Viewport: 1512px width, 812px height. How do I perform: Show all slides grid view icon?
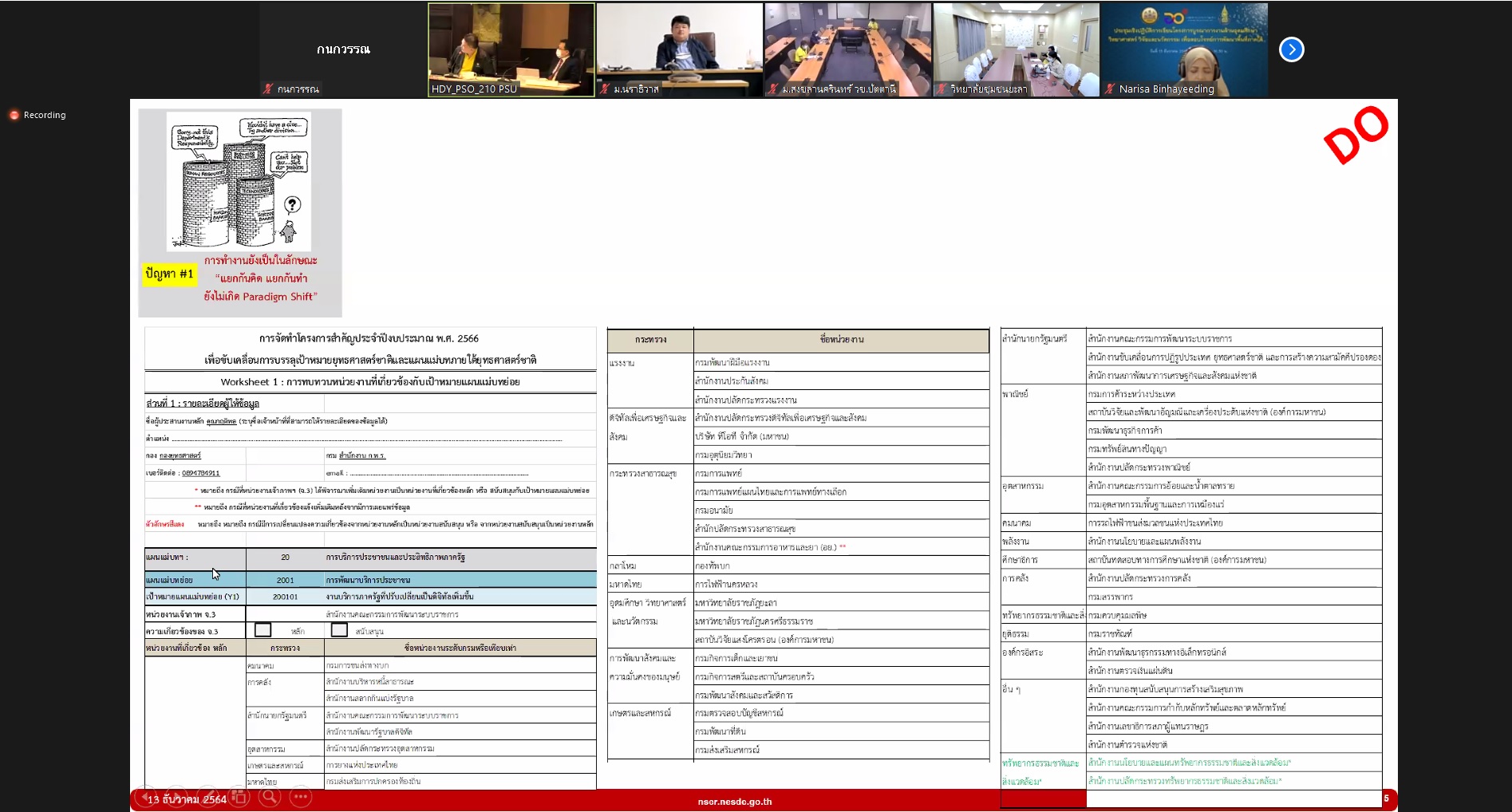click(x=239, y=797)
